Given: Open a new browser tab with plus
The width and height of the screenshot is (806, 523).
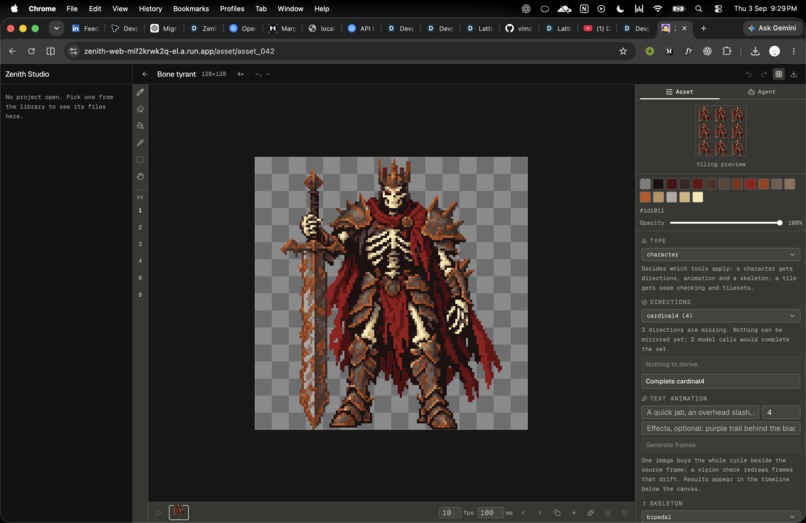Looking at the screenshot, I should click(x=703, y=28).
